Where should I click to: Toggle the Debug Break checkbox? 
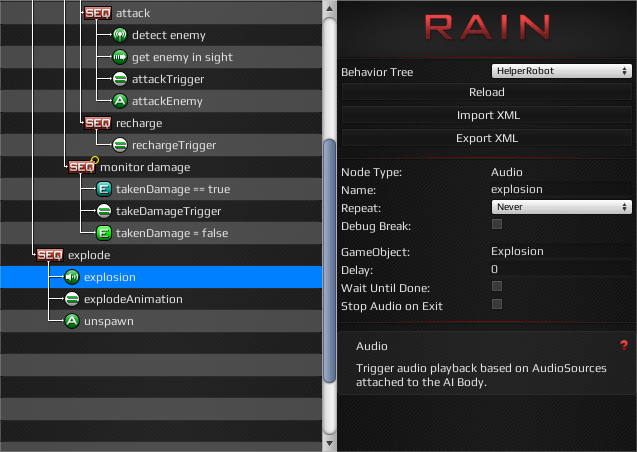497,224
